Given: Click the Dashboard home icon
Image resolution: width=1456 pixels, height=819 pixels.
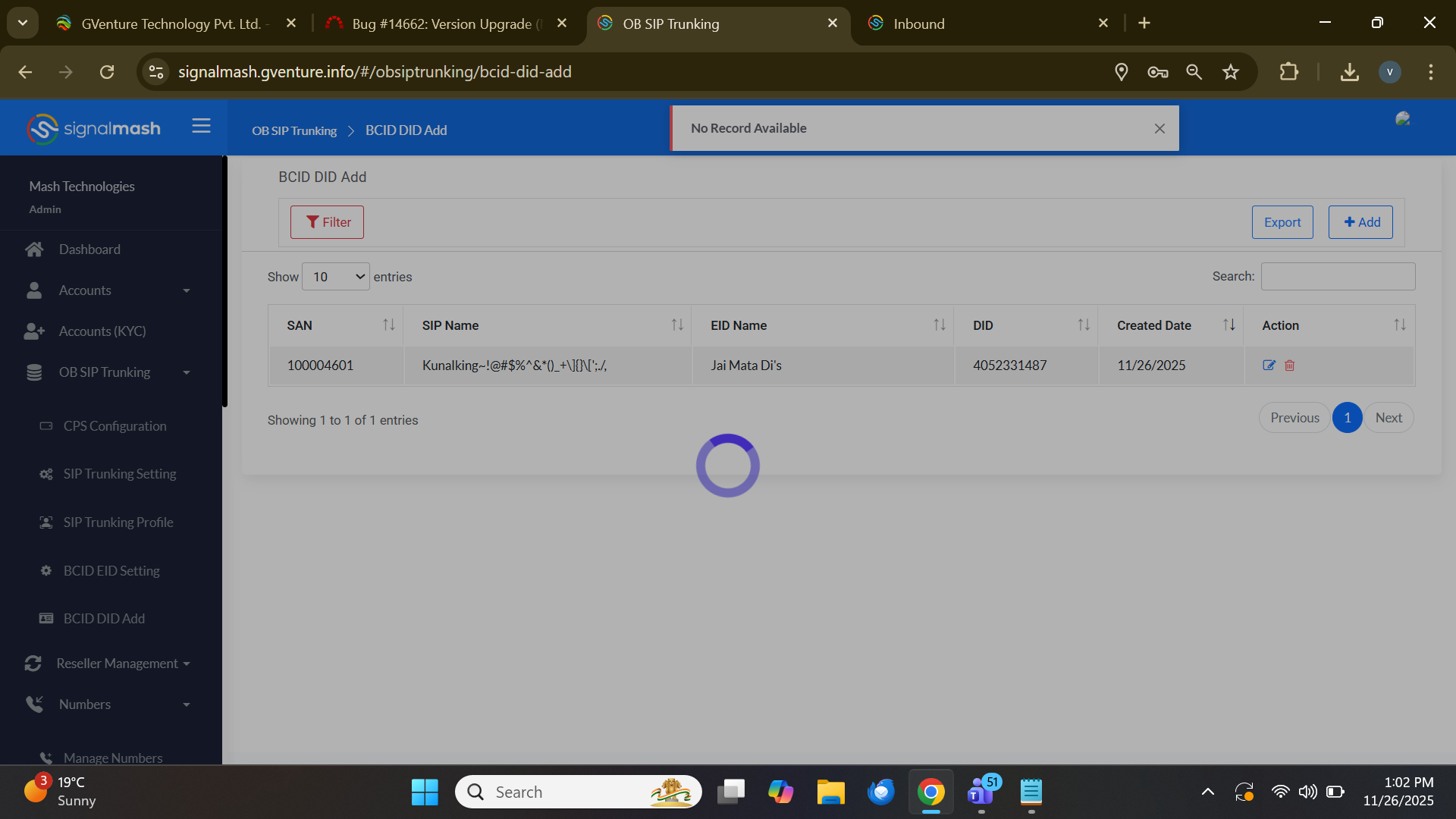Looking at the screenshot, I should pos(34,249).
